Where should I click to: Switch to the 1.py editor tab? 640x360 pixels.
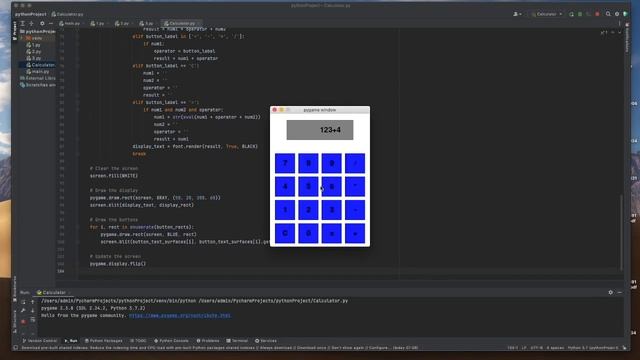click(x=98, y=23)
